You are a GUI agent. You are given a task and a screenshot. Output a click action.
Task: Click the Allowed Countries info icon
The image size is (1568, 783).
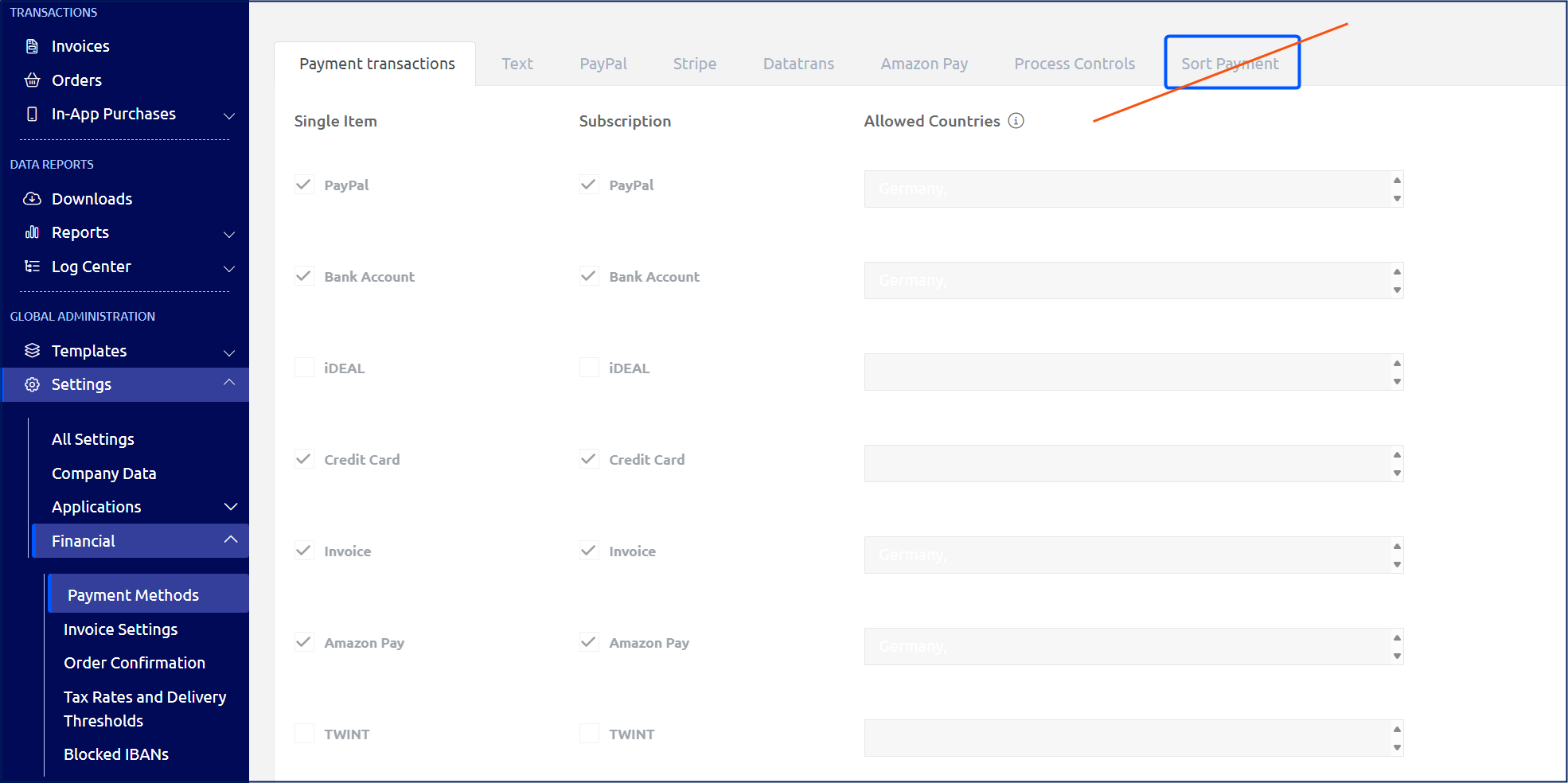(x=1016, y=120)
